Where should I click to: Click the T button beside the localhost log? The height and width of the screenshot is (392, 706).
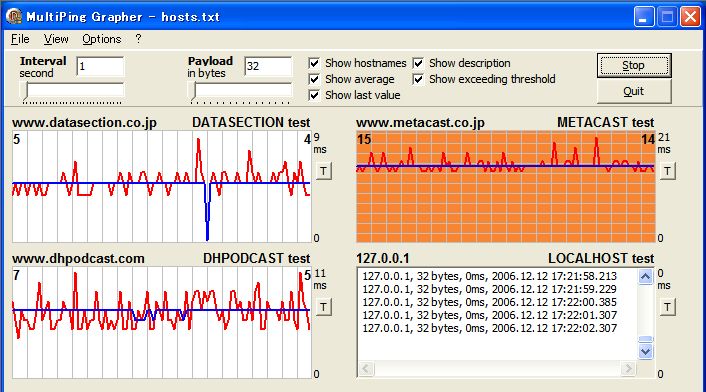(667, 307)
